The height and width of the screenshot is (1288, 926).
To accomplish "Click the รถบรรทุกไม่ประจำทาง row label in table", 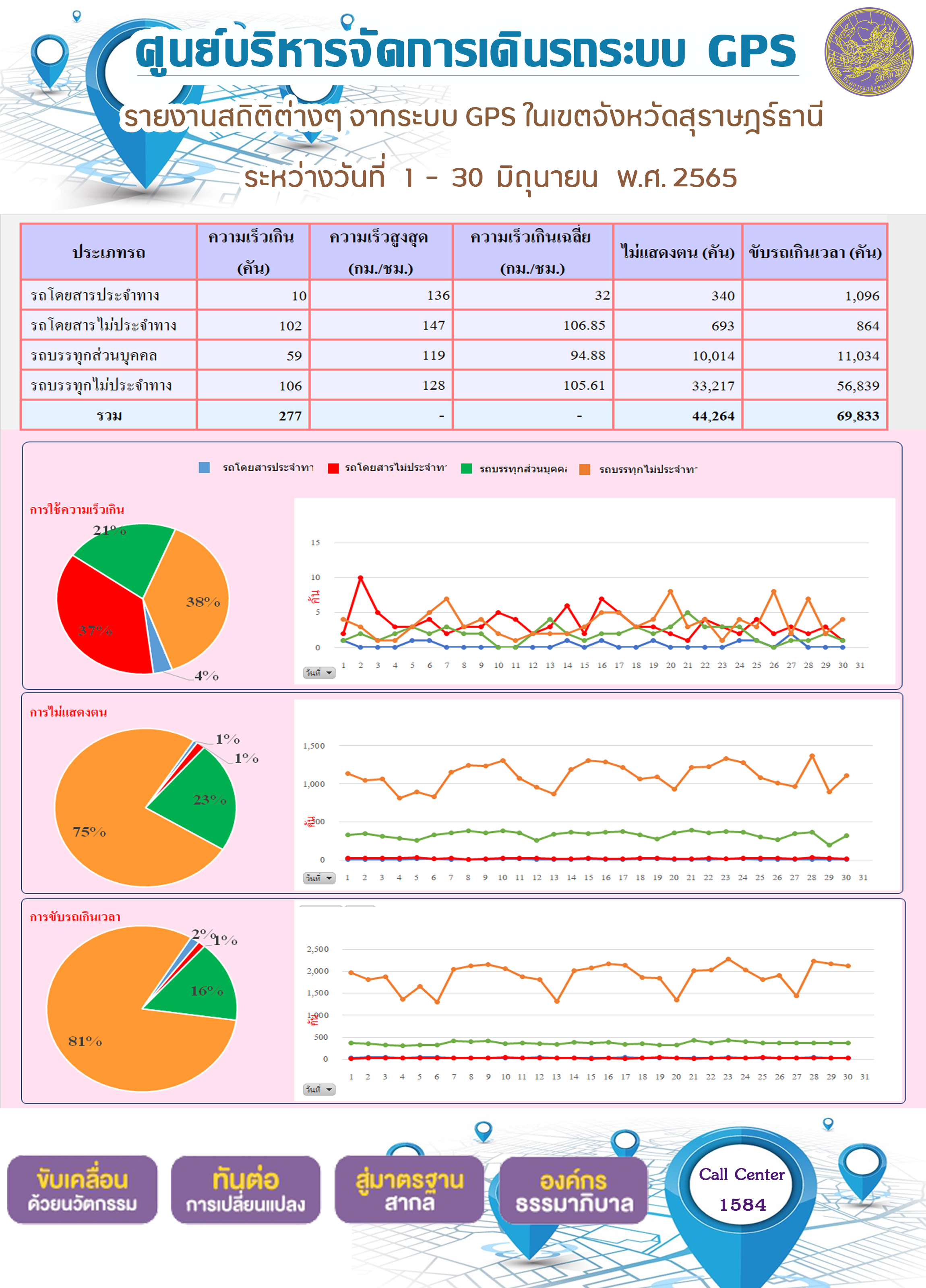I will point(101,386).
